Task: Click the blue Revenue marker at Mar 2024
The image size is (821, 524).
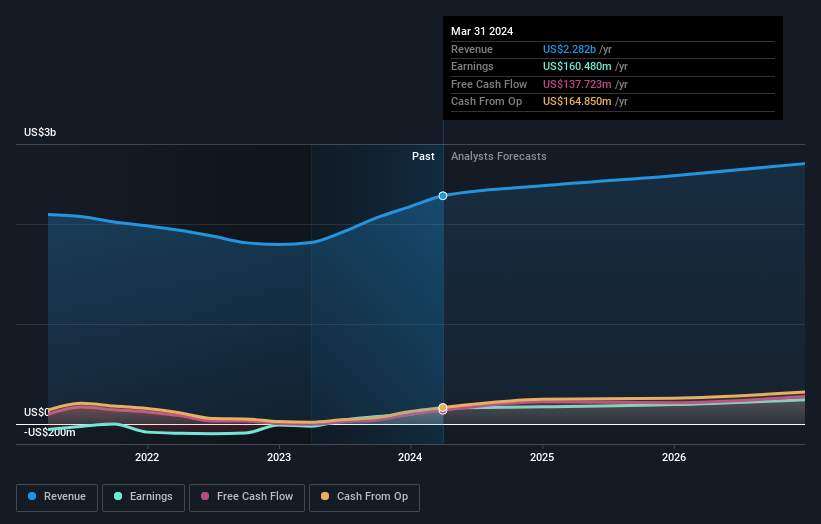Action: click(443, 196)
